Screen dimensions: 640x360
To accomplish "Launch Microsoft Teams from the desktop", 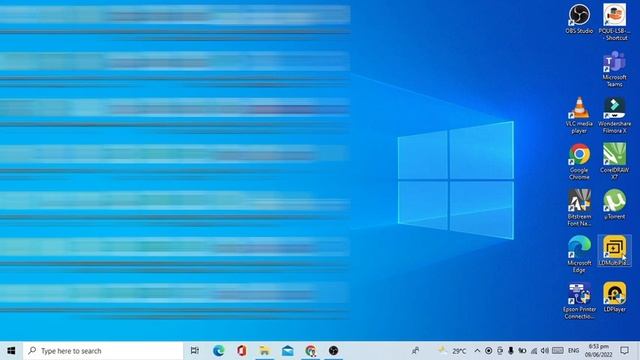I will [614, 69].
